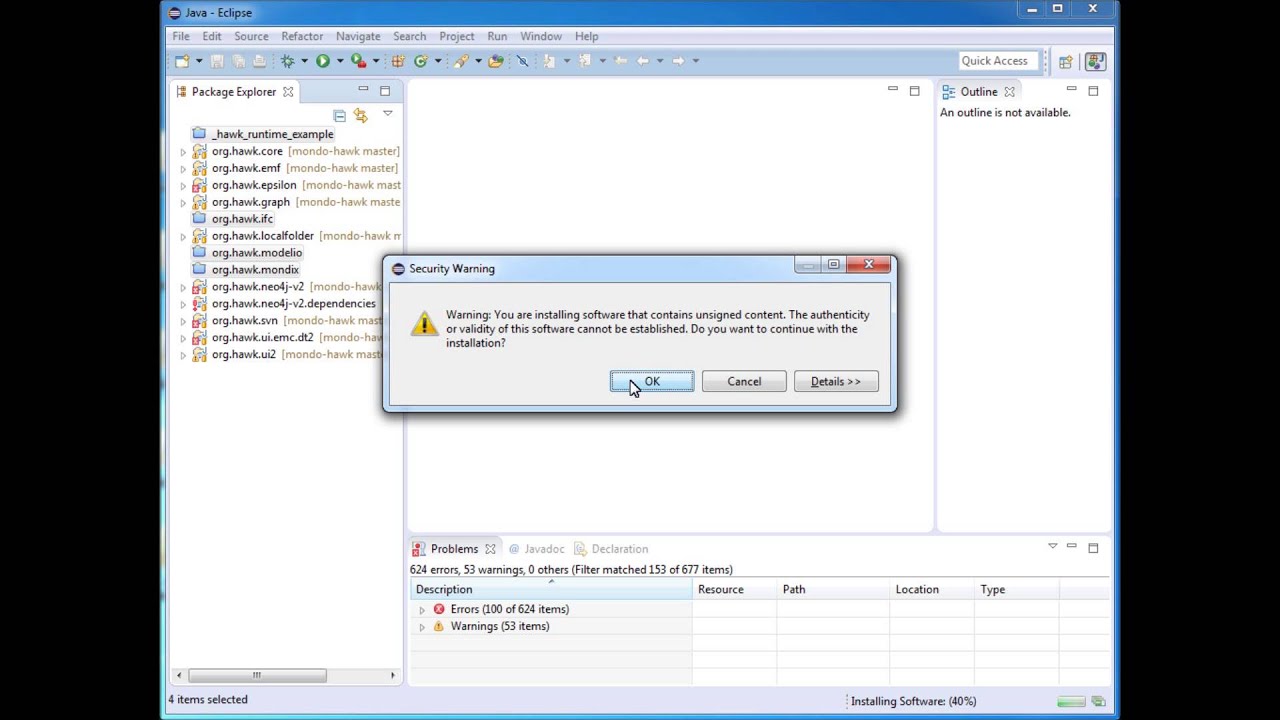Click the Run External Tools icon
This screenshot has width=1280, height=720.
point(358,61)
